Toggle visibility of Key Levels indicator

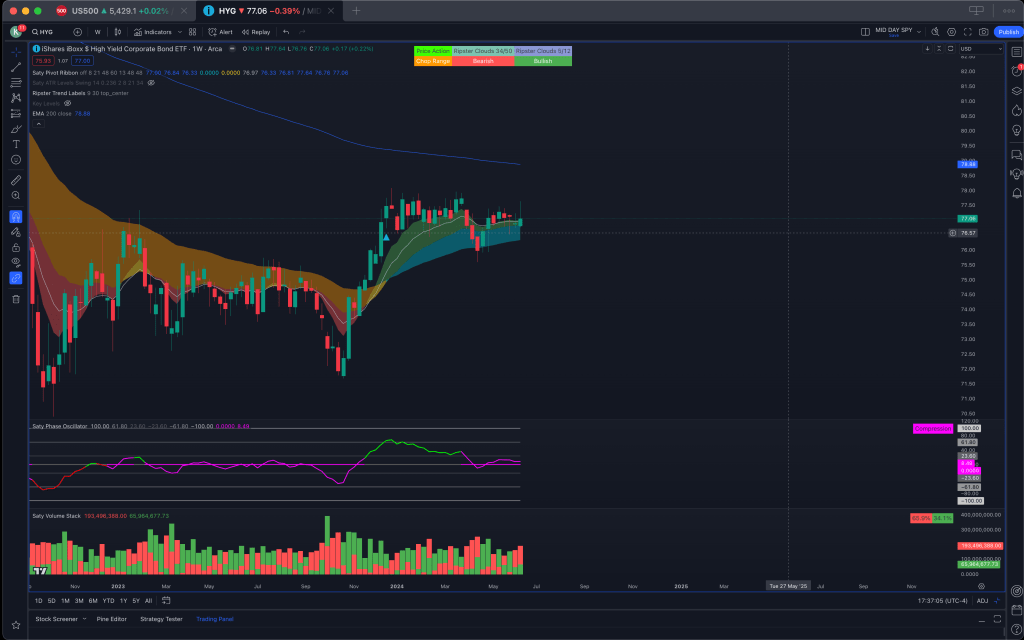coord(68,103)
